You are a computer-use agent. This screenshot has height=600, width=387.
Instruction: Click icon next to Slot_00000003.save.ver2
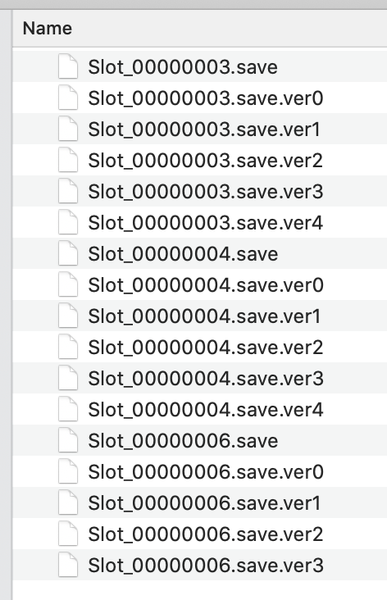click(x=68, y=160)
